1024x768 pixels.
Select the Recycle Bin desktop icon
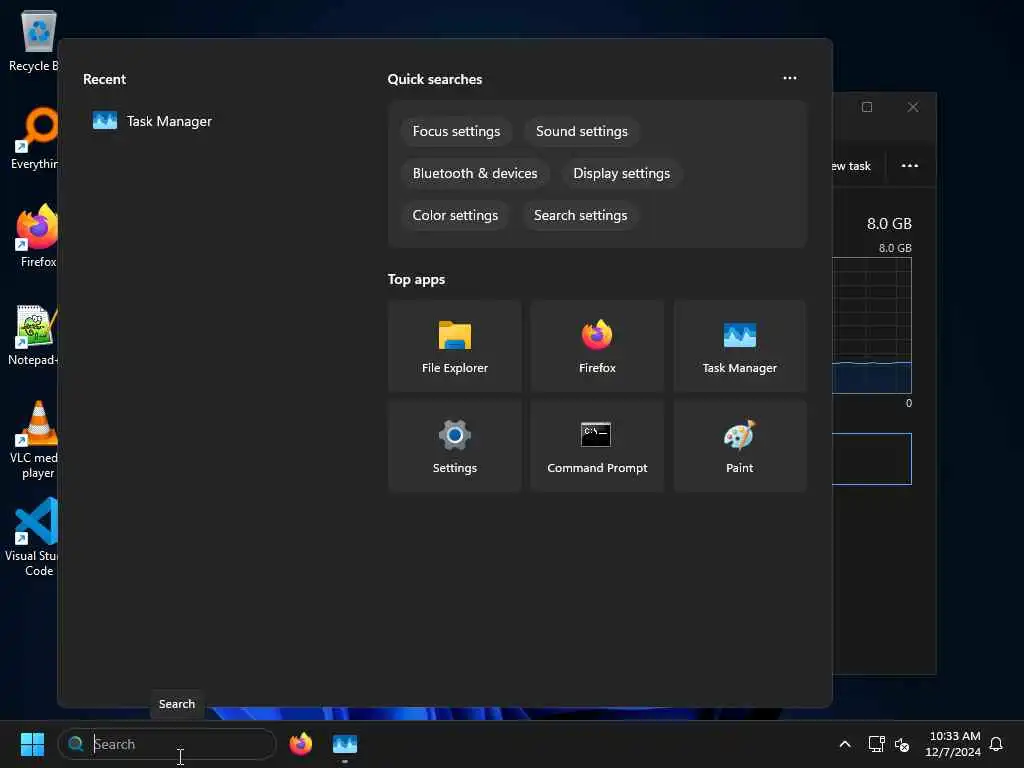tap(34, 42)
